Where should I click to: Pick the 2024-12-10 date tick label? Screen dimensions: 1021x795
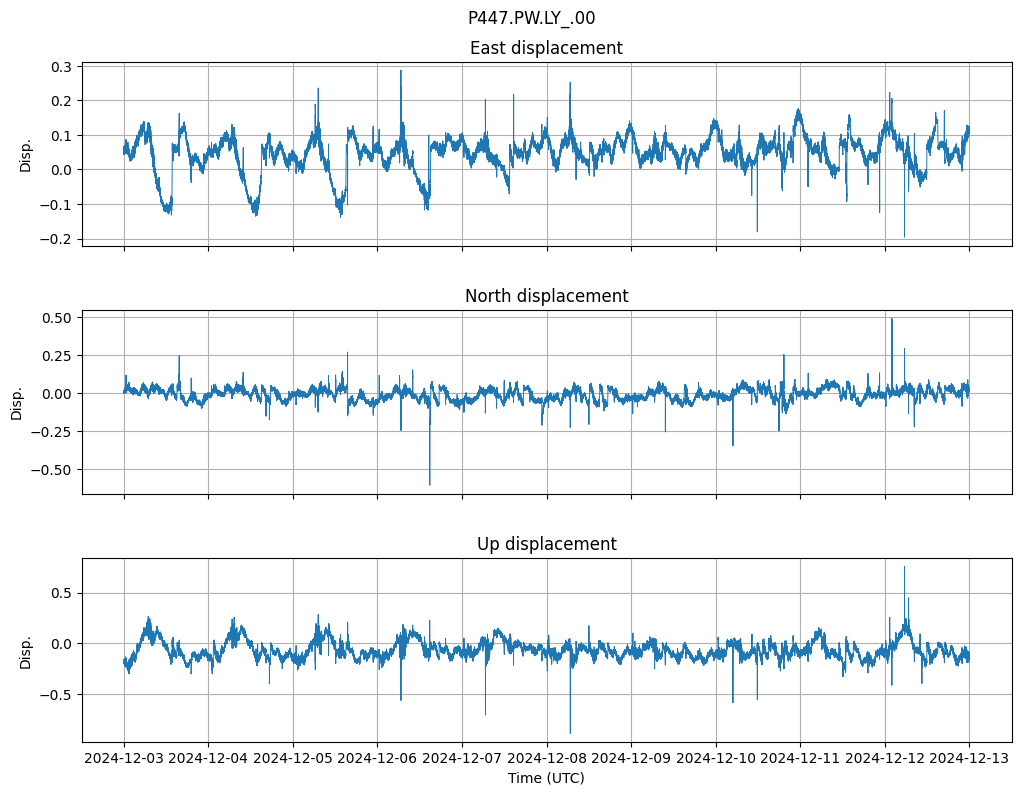pos(716,758)
